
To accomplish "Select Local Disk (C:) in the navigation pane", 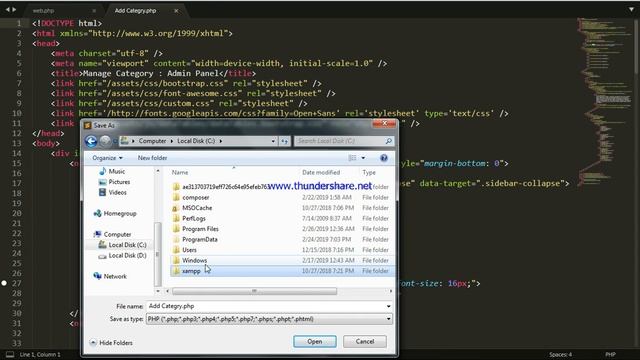I will [127, 245].
